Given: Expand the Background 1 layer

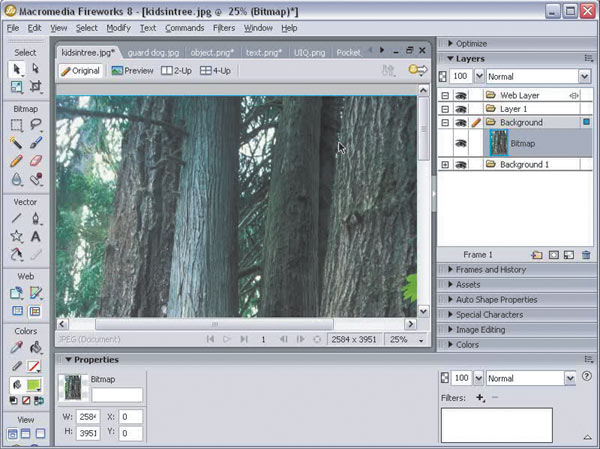Looking at the screenshot, I should (445, 165).
